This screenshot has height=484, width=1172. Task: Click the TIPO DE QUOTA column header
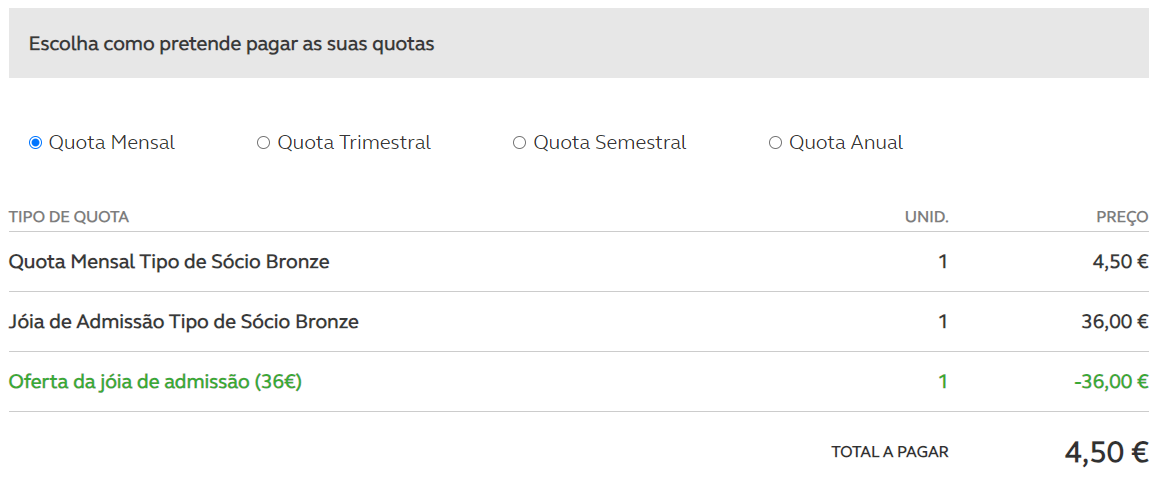pos(69,217)
